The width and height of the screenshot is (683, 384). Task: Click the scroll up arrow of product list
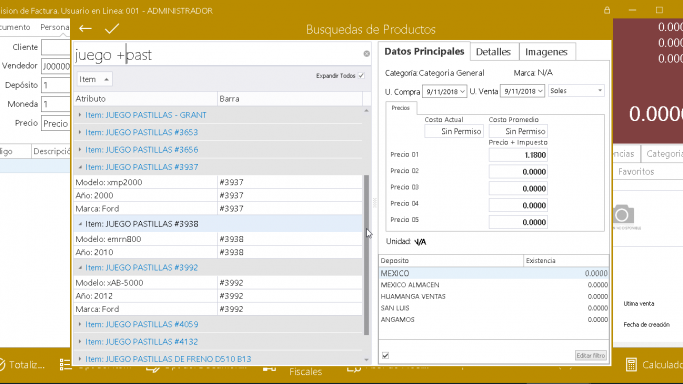click(366, 111)
